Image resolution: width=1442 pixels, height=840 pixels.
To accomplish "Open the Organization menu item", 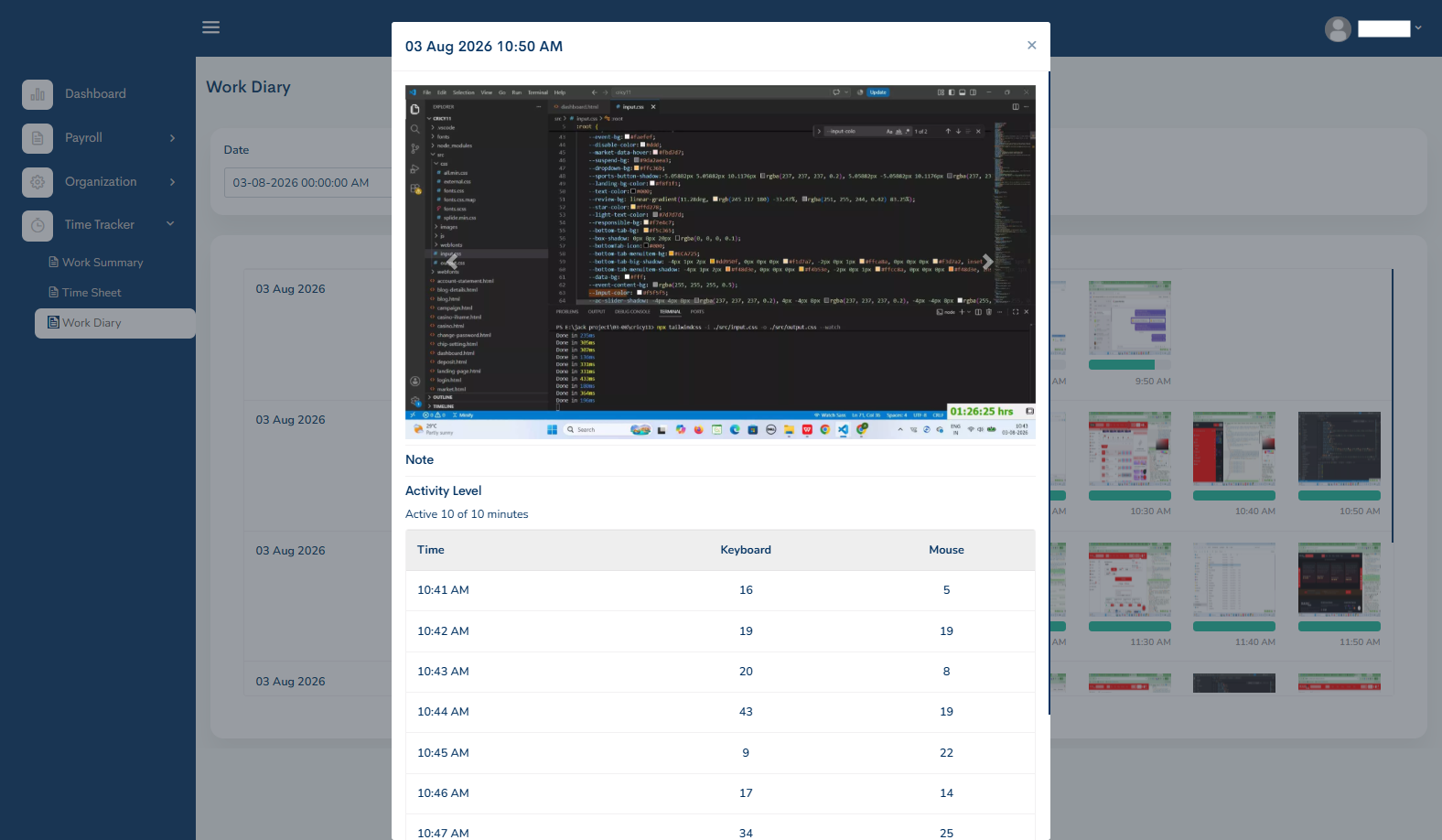I will [101, 182].
